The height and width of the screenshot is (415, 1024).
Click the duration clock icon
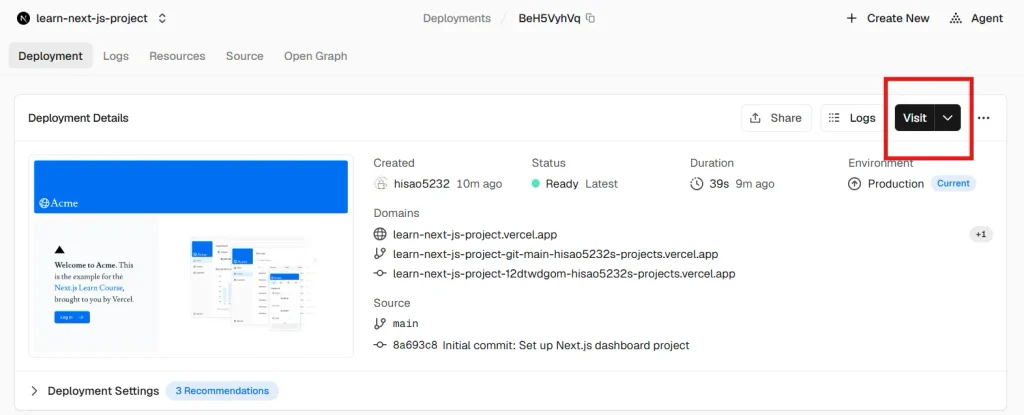696,184
